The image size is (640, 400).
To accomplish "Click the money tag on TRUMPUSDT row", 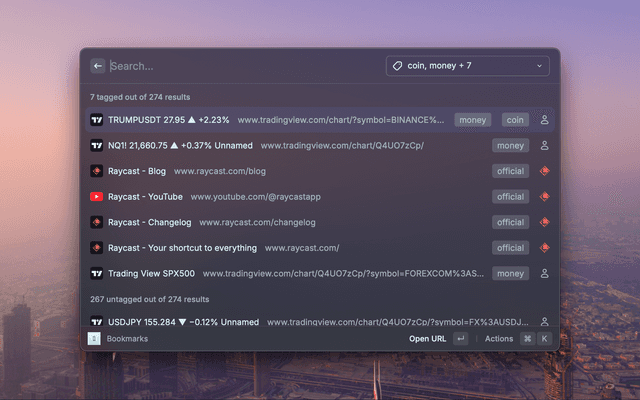I will coord(472,120).
